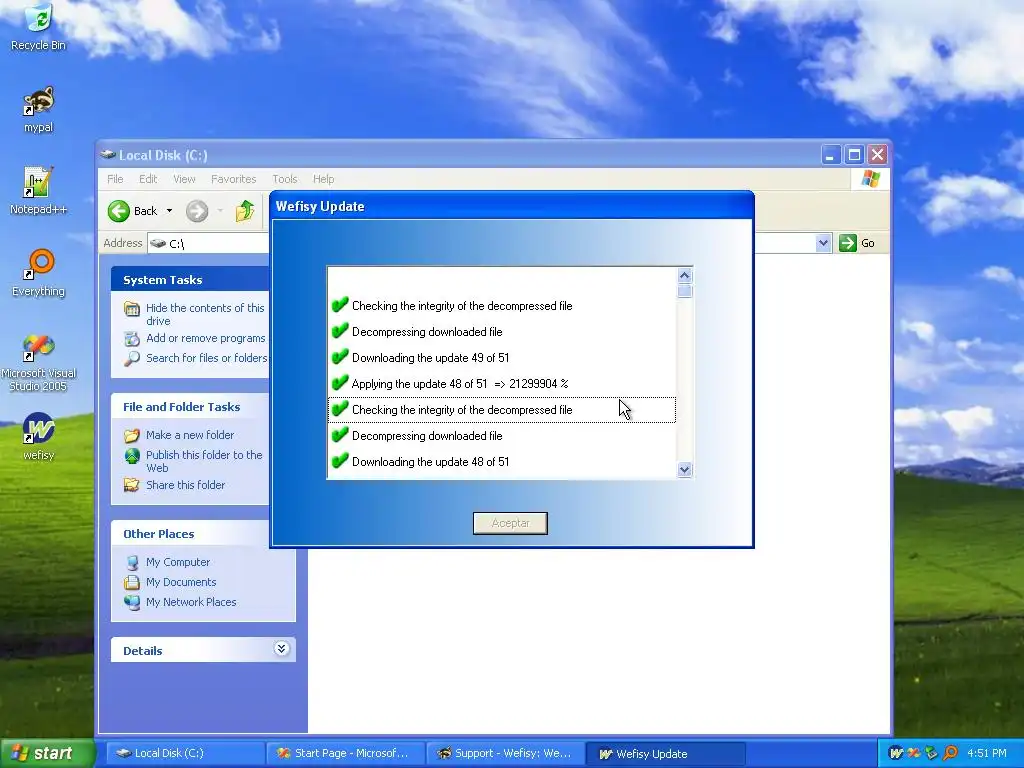Click the update list scrollbar thumb
Image resolution: width=1024 pixels, height=768 pixels.
click(x=684, y=291)
